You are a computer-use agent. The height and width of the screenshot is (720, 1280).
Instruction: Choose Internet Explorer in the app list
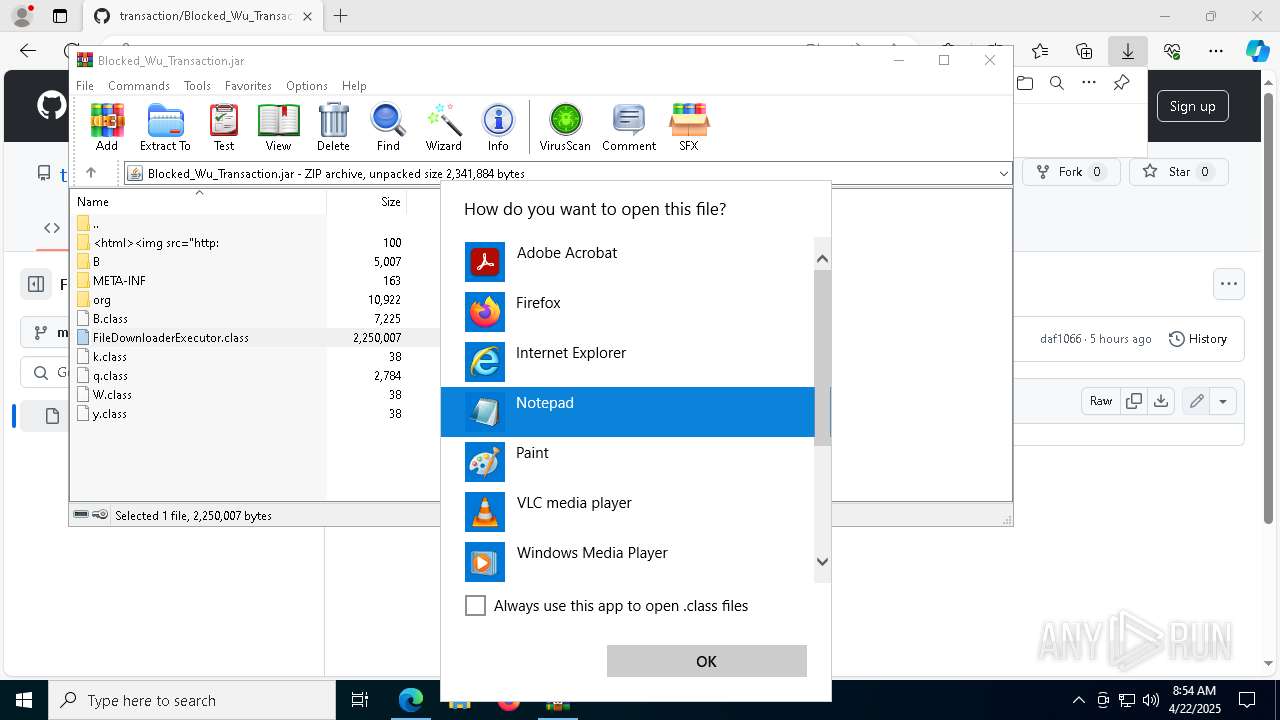[628, 362]
